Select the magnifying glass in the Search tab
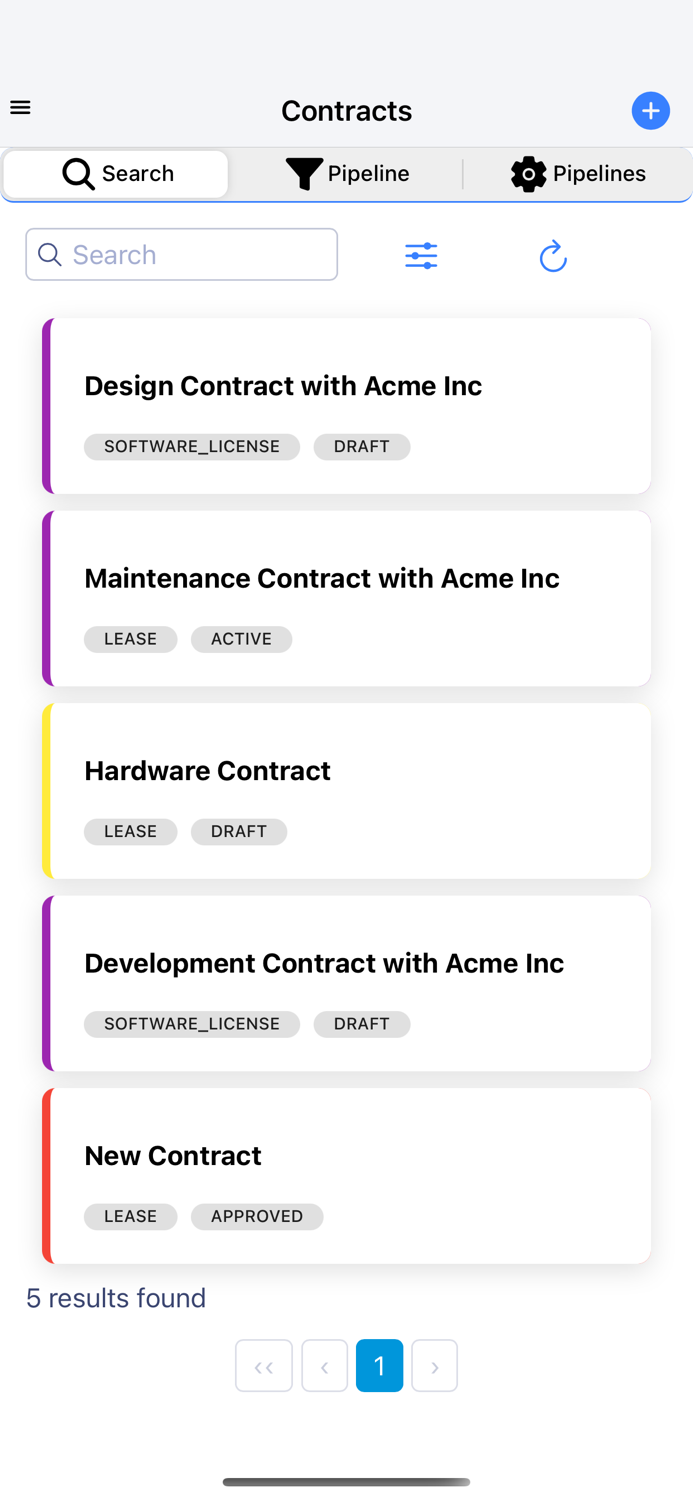The image size is (693, 1500). [x=78, y=173]
